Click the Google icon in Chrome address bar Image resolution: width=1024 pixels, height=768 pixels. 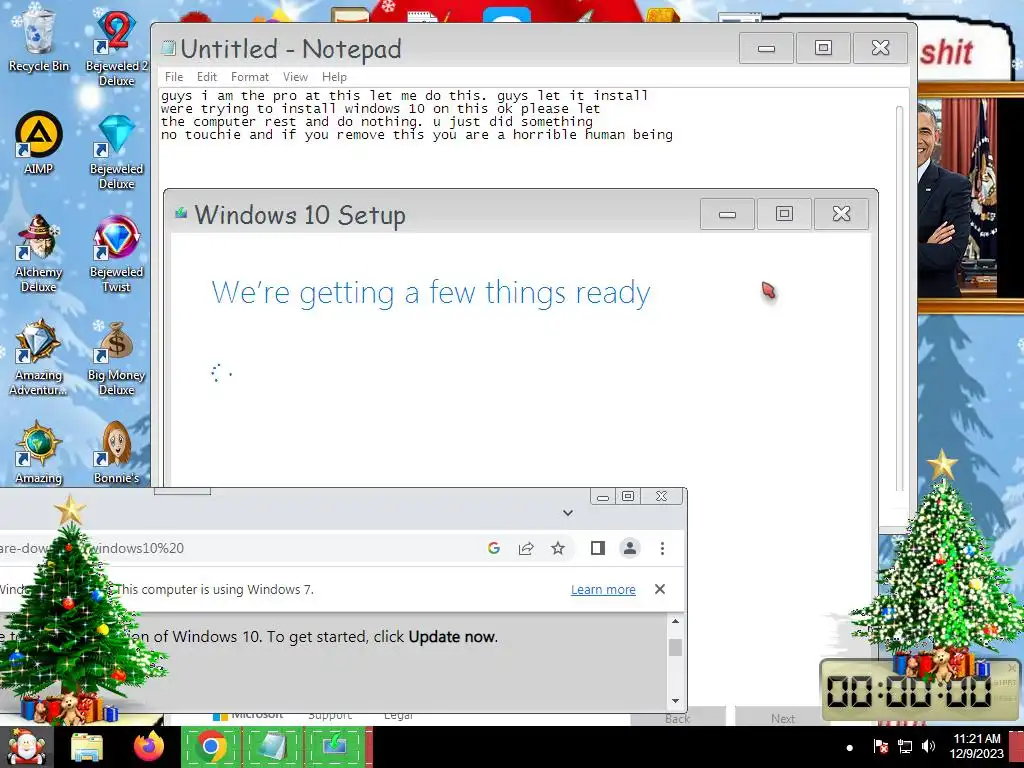tap(494, 548)
